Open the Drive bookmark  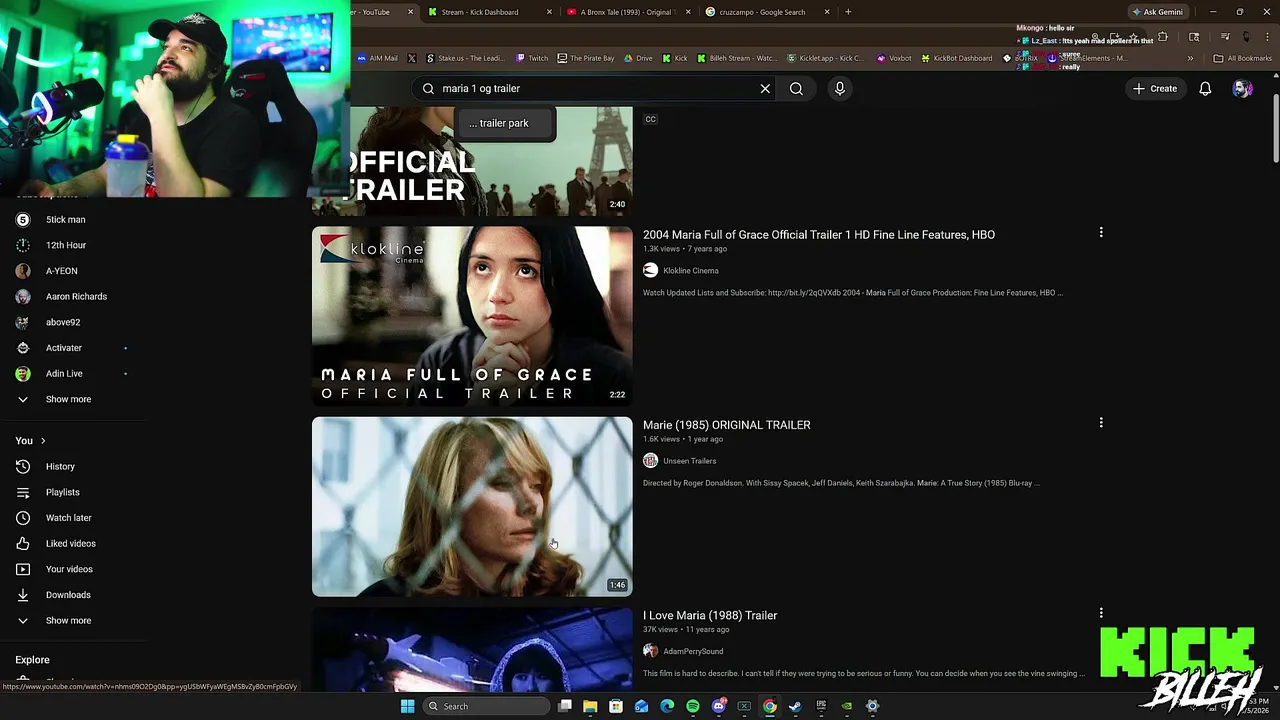[638, 58]
